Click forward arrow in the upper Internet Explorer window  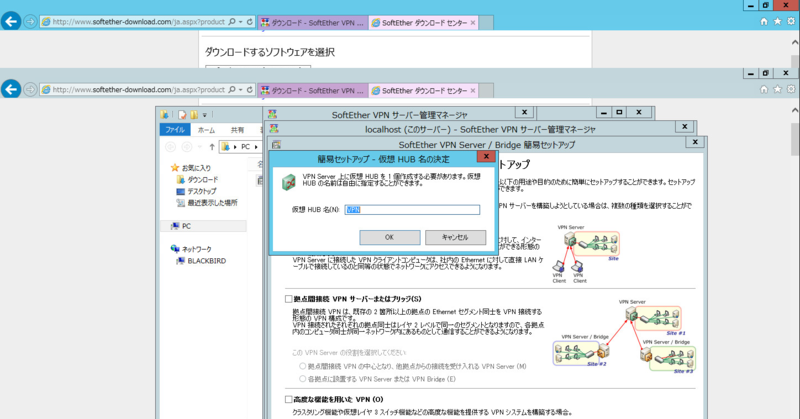pos(30,22)
